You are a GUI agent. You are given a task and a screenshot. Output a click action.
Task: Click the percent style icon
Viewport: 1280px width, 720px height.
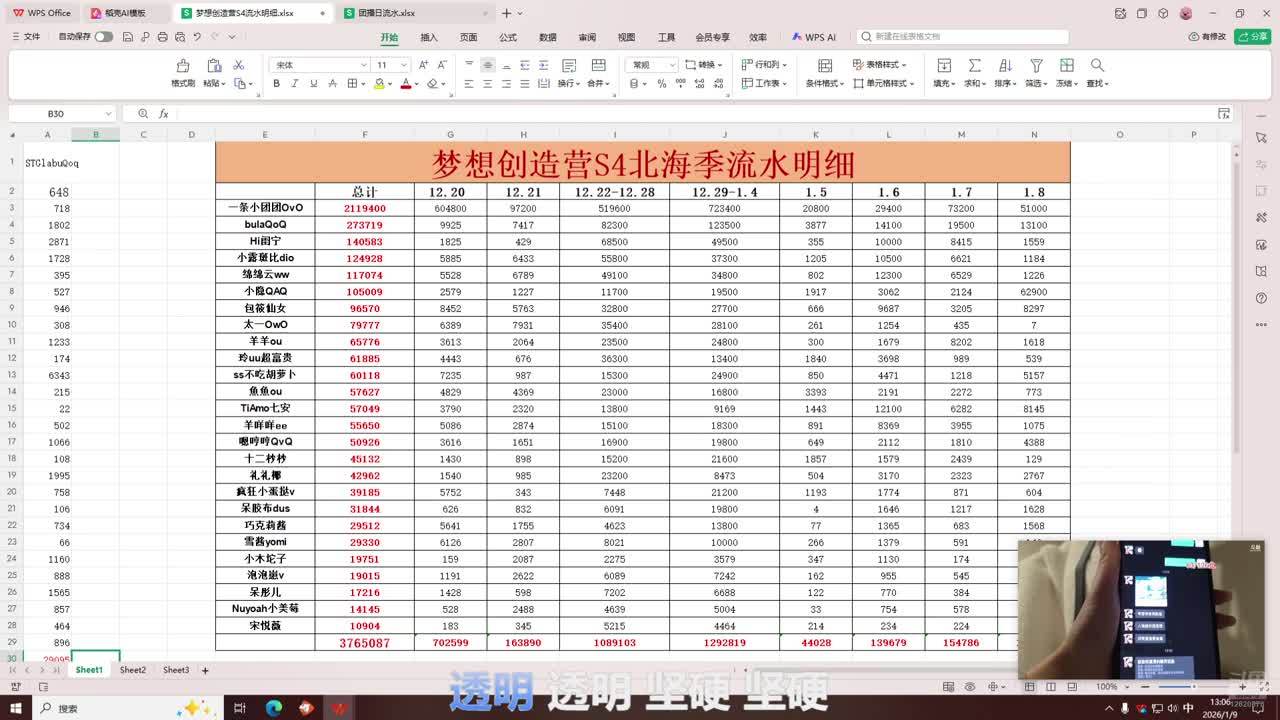662,84
